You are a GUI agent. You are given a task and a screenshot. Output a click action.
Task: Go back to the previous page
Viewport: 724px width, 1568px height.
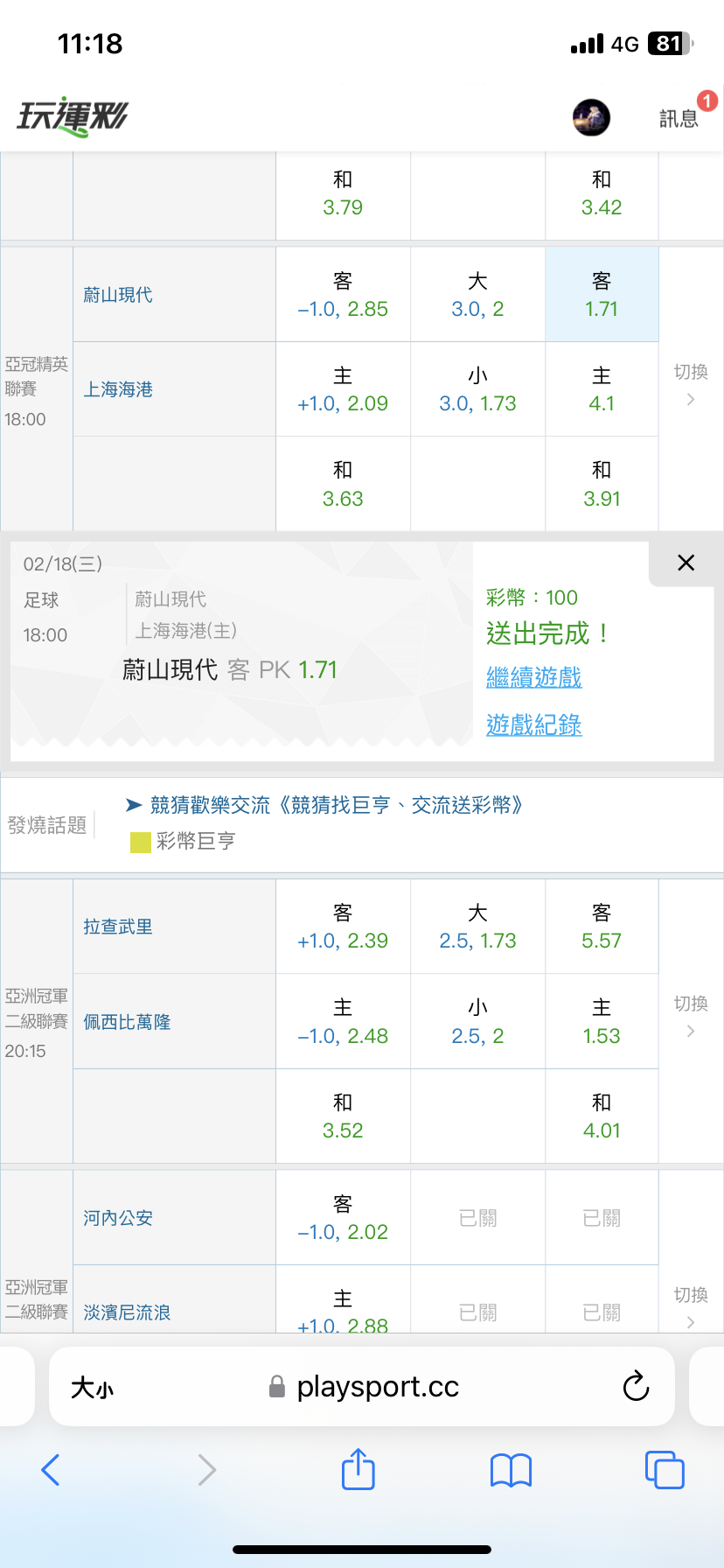(51, 1470)
